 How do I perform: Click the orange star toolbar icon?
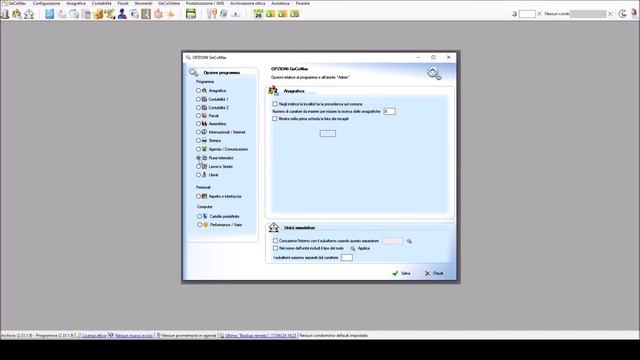pos(171,14)
